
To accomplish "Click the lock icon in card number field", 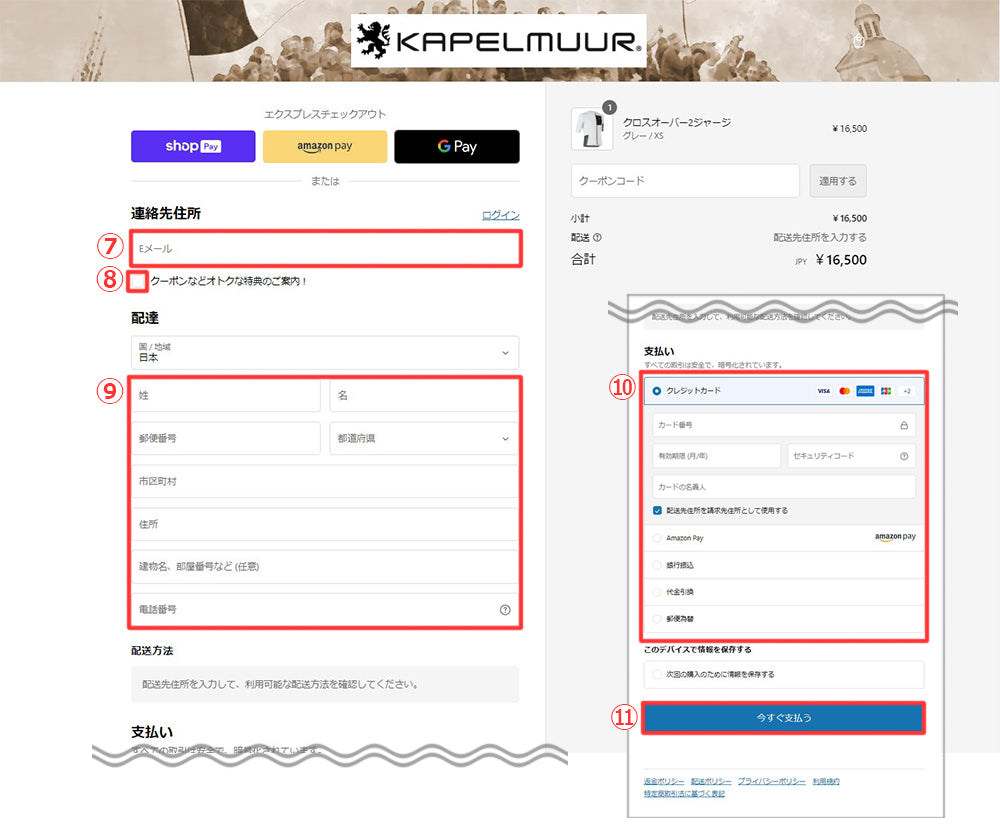I will point(904,425).
